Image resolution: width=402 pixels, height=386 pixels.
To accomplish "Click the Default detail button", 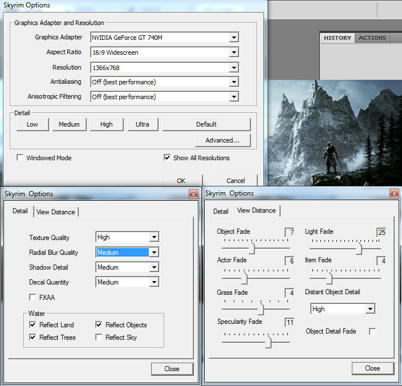I will pyautogui.click(x=206, y=125).
